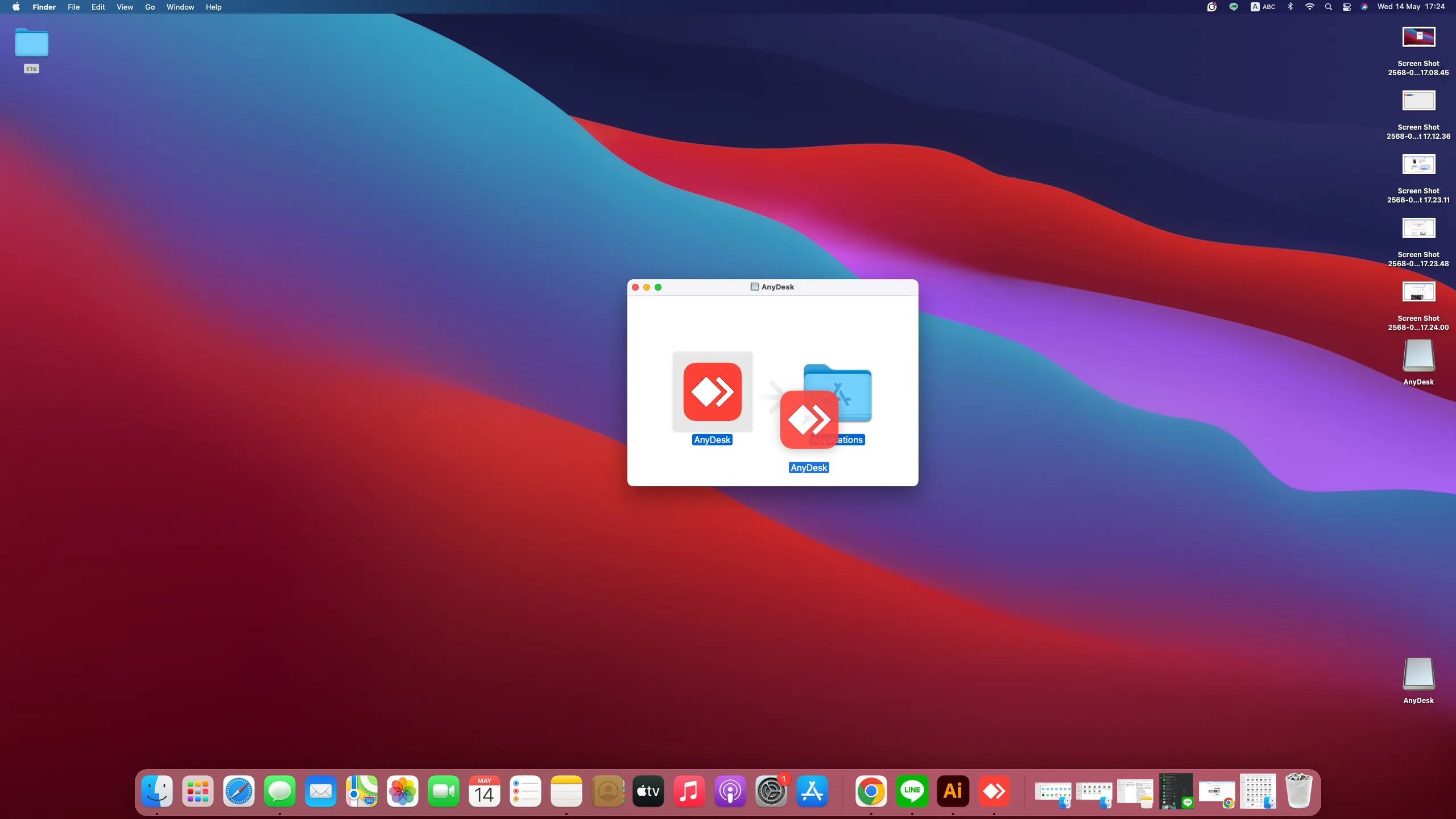Open Screen Shot 2568-0...17.08.45 on the desktop
Image resolution: width=1456 pixels, height=819 pixels.
click(1418, 37)
